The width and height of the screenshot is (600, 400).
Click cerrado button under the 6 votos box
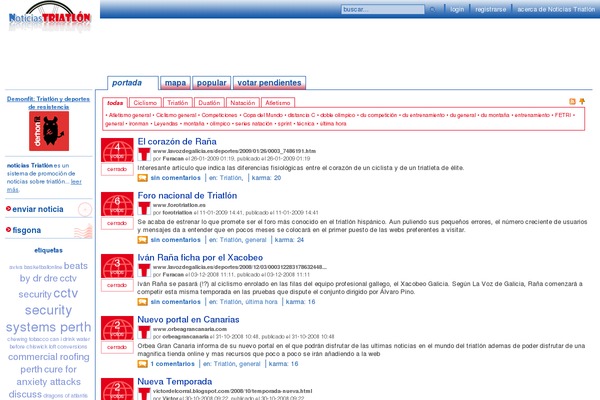[x=117, y=223]
